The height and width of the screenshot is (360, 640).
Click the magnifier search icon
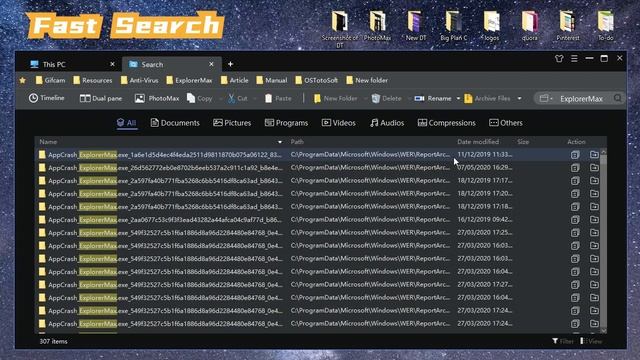pos(618,98)
